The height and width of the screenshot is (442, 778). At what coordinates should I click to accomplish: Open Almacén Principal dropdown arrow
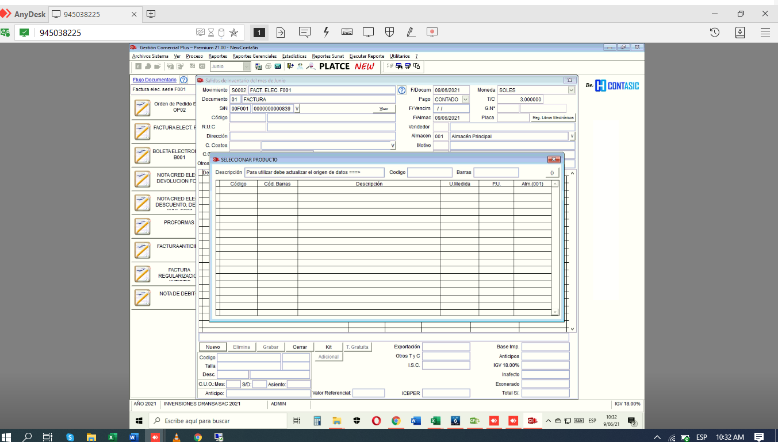[x=572, y=136]
